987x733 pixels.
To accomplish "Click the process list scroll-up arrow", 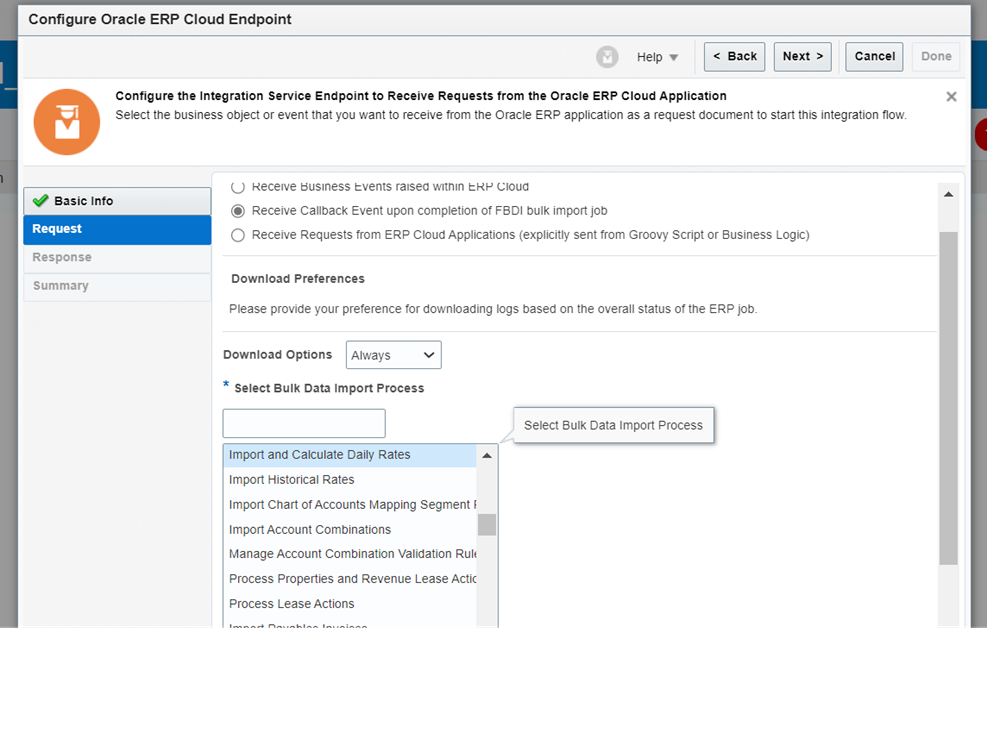I will tap(487, 455).
